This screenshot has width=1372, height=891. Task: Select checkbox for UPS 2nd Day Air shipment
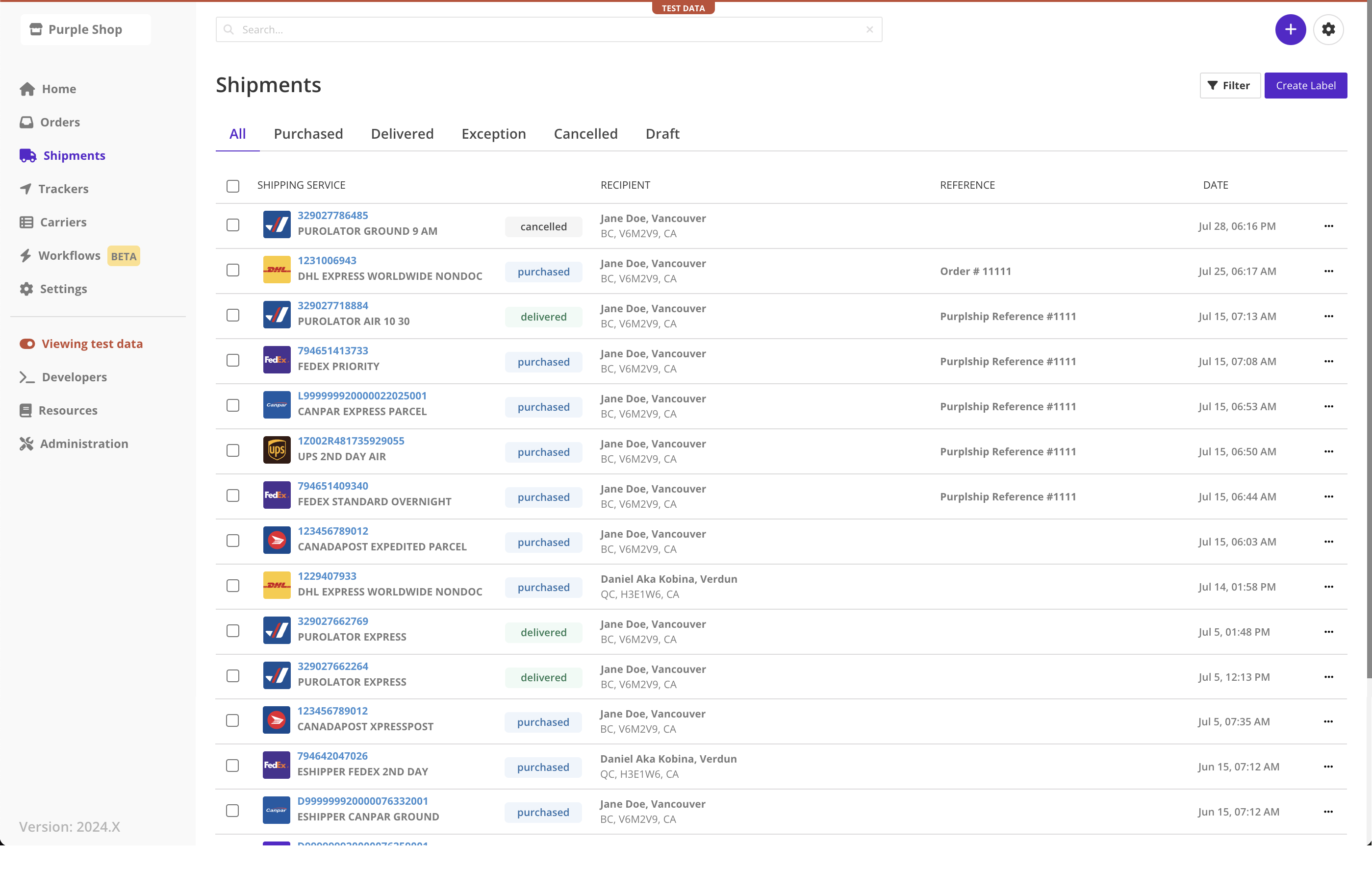(233, 451)
